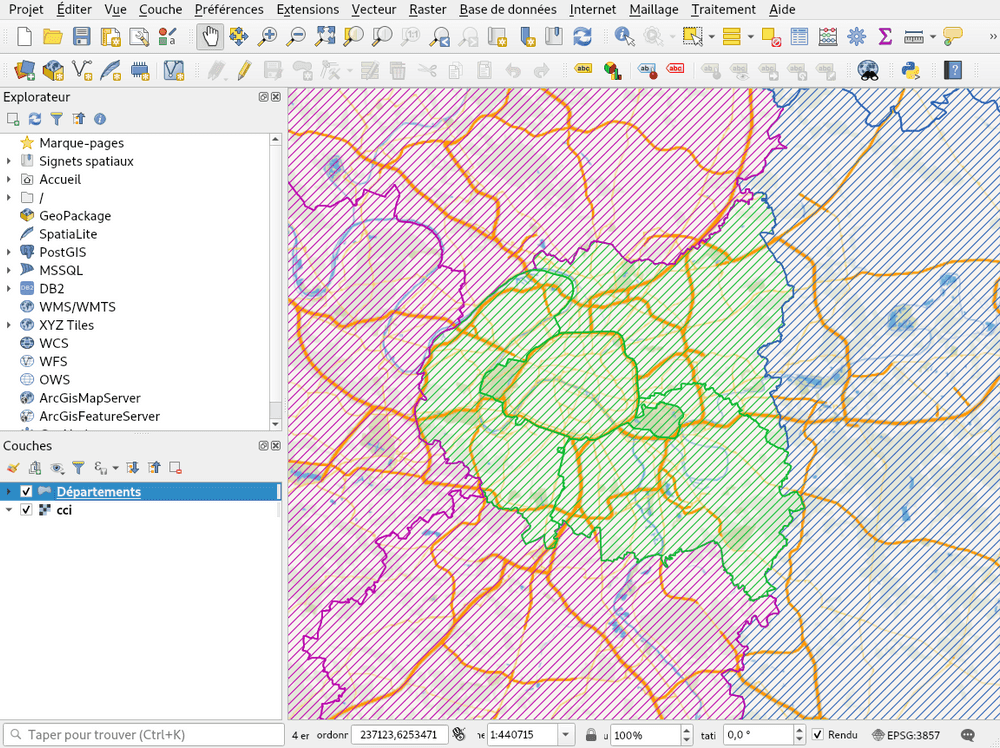Expand the XYZ Tiles entry
This screenshot has height=748, width=1000.
tap(10, 325)
